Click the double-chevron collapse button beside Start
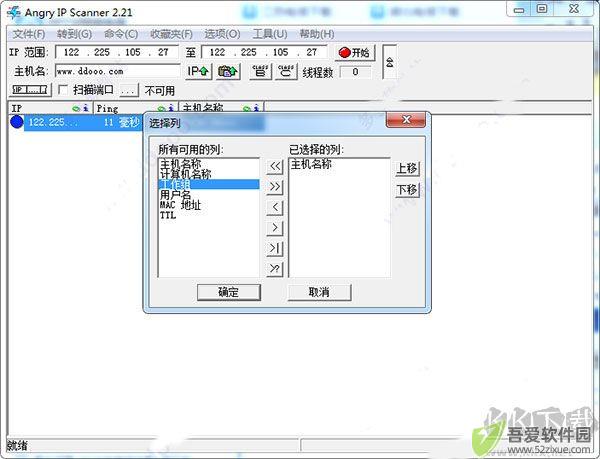 click(x=390, y=62)
